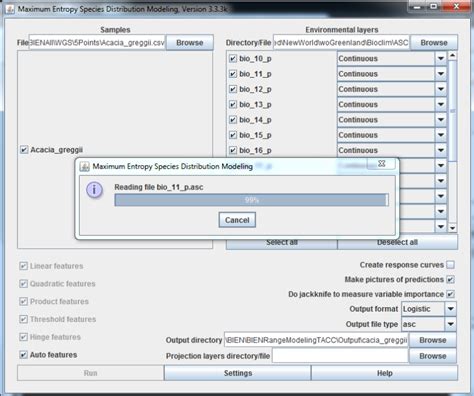This screenshot has width=474, height=396.
Task: Toggle Make pictures of predictions checkbox
Action: [x=450, y=279]
